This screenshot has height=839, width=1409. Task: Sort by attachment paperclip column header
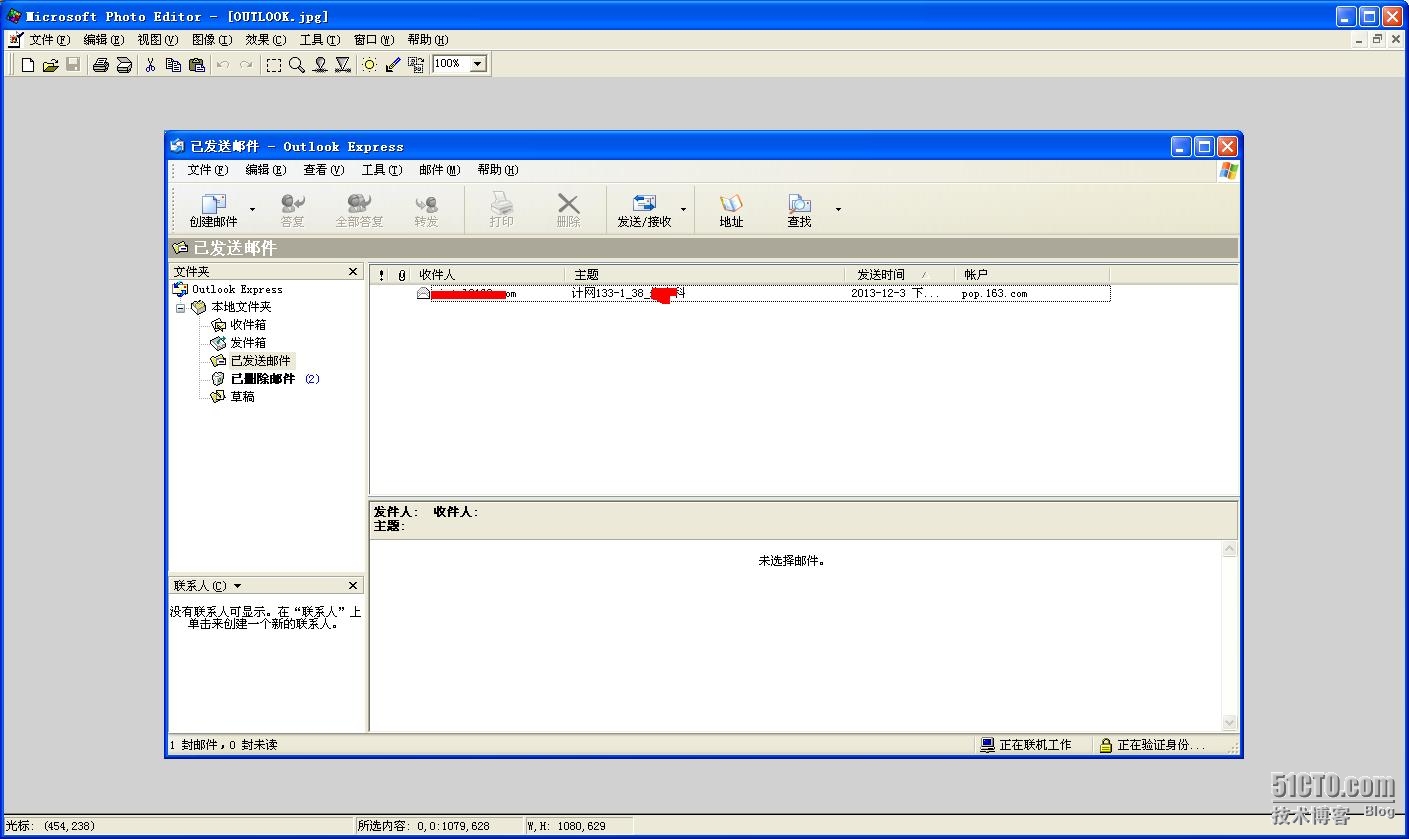(x=402, y=275)
